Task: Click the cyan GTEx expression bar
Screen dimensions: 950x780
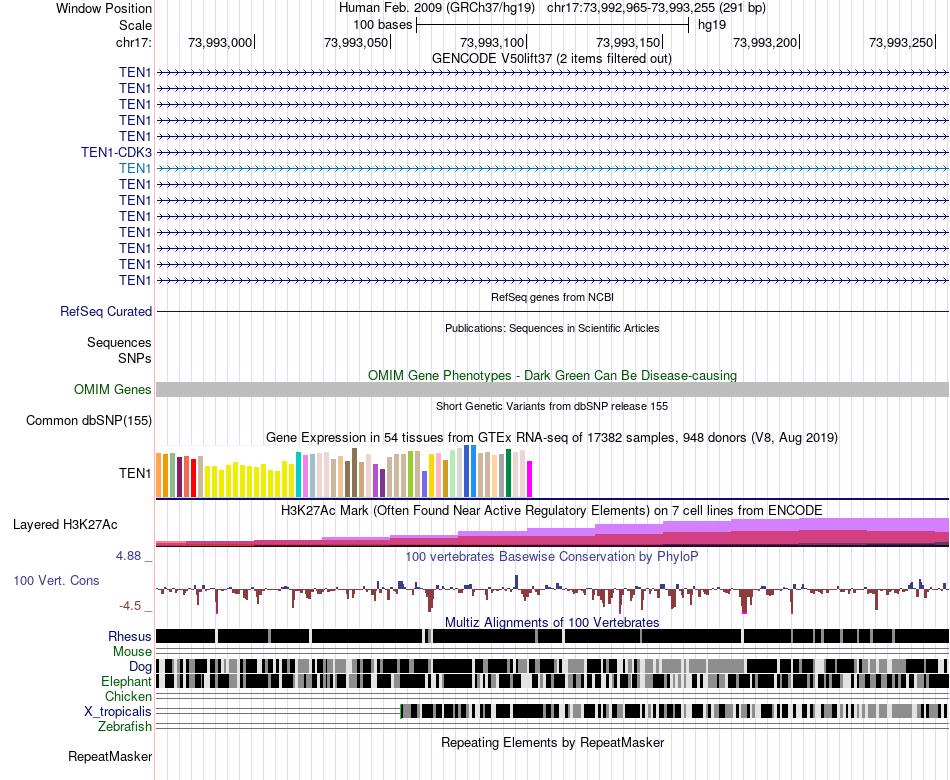Action: [x=298, y=475]
